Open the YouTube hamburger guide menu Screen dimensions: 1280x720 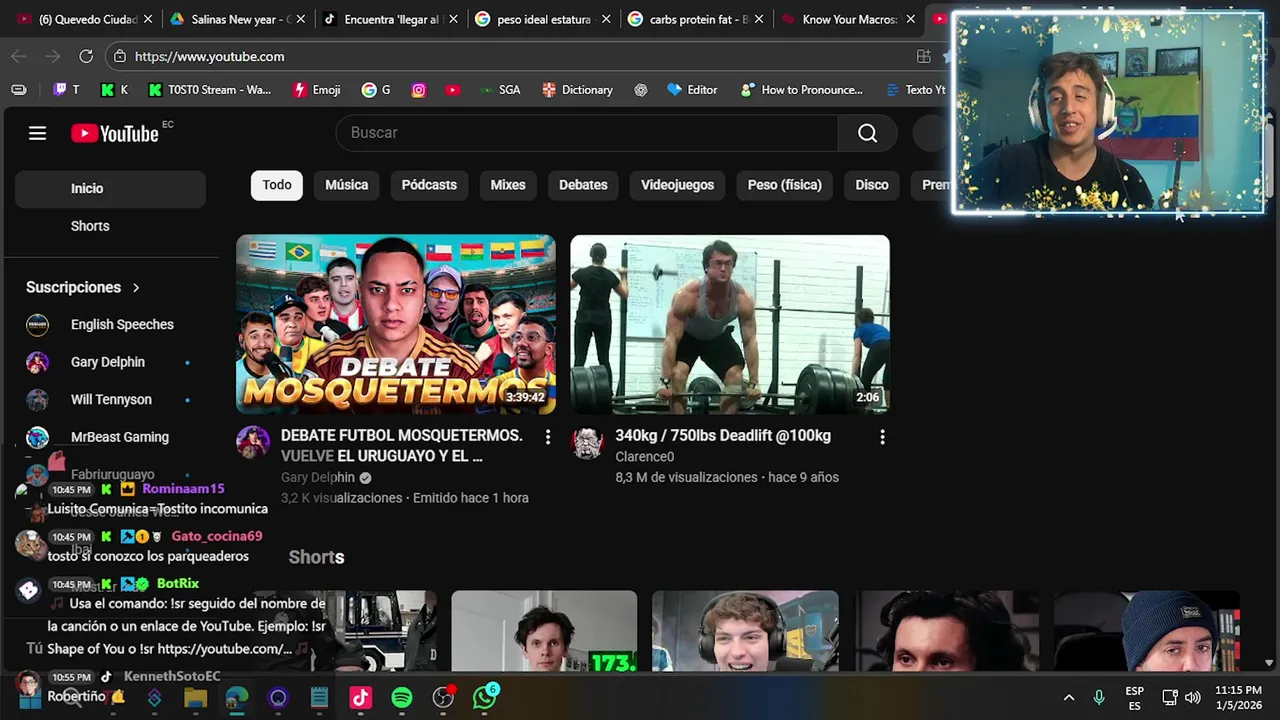click(x=37, y=133)
